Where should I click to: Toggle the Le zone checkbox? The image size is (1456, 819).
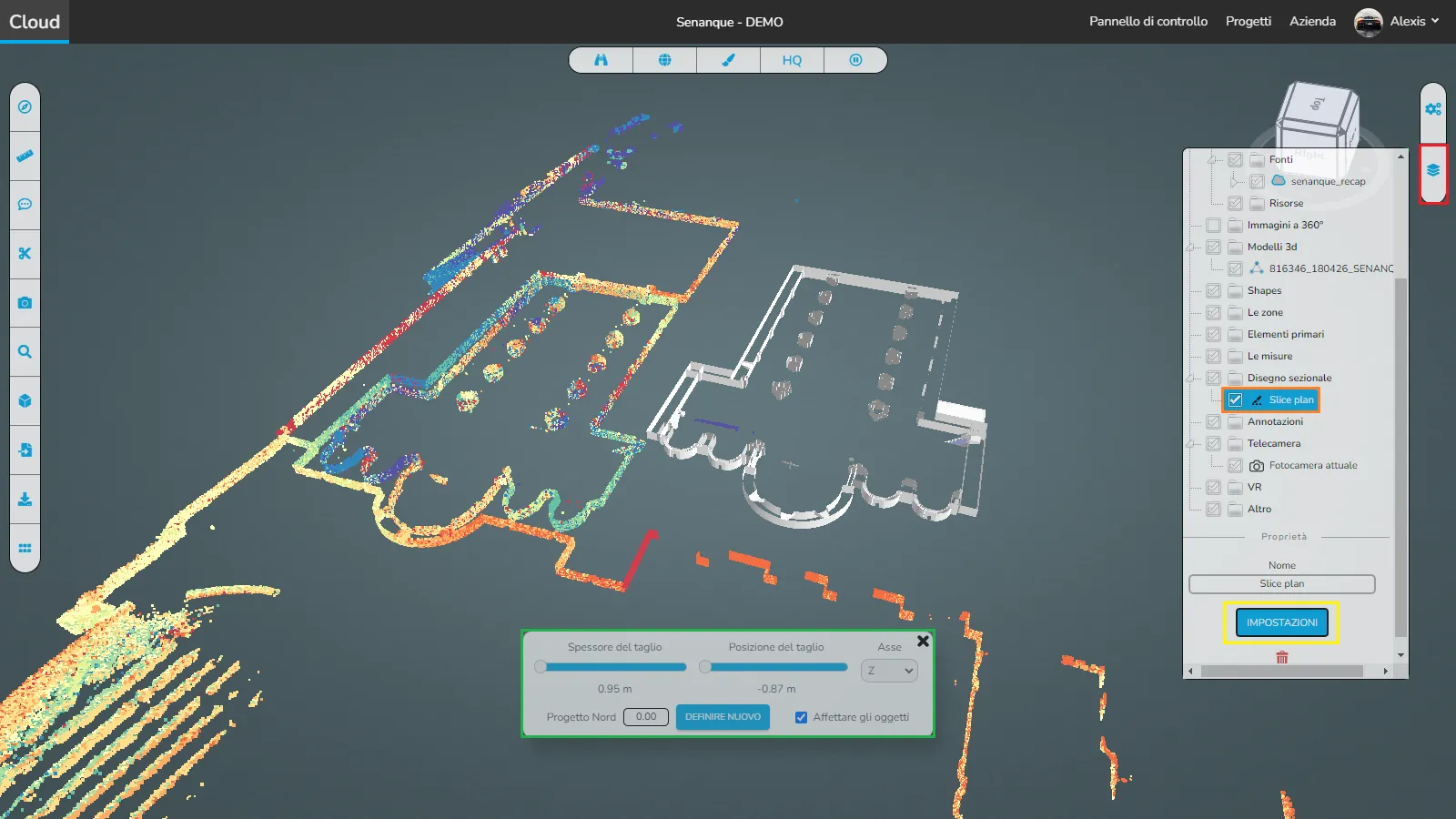pos(1213,312)
